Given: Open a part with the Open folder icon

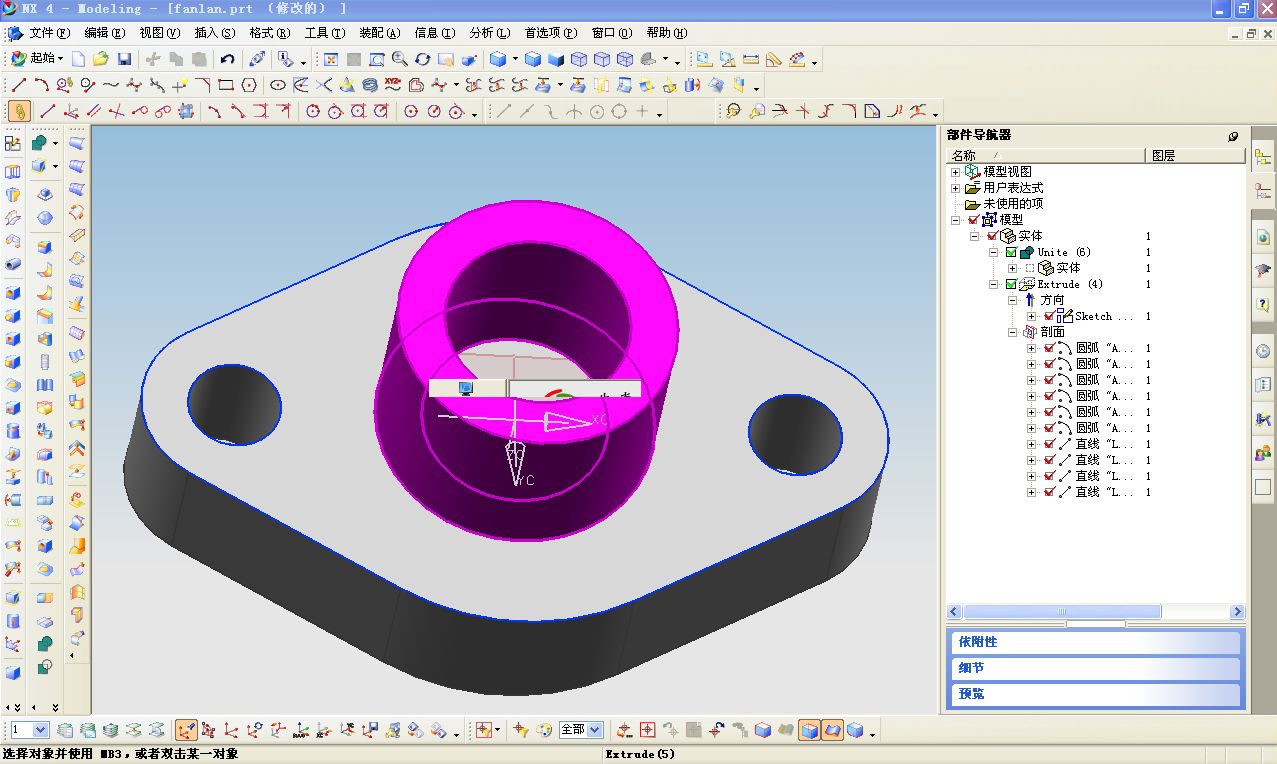Looking at the screenshot, I should point(101,60).
